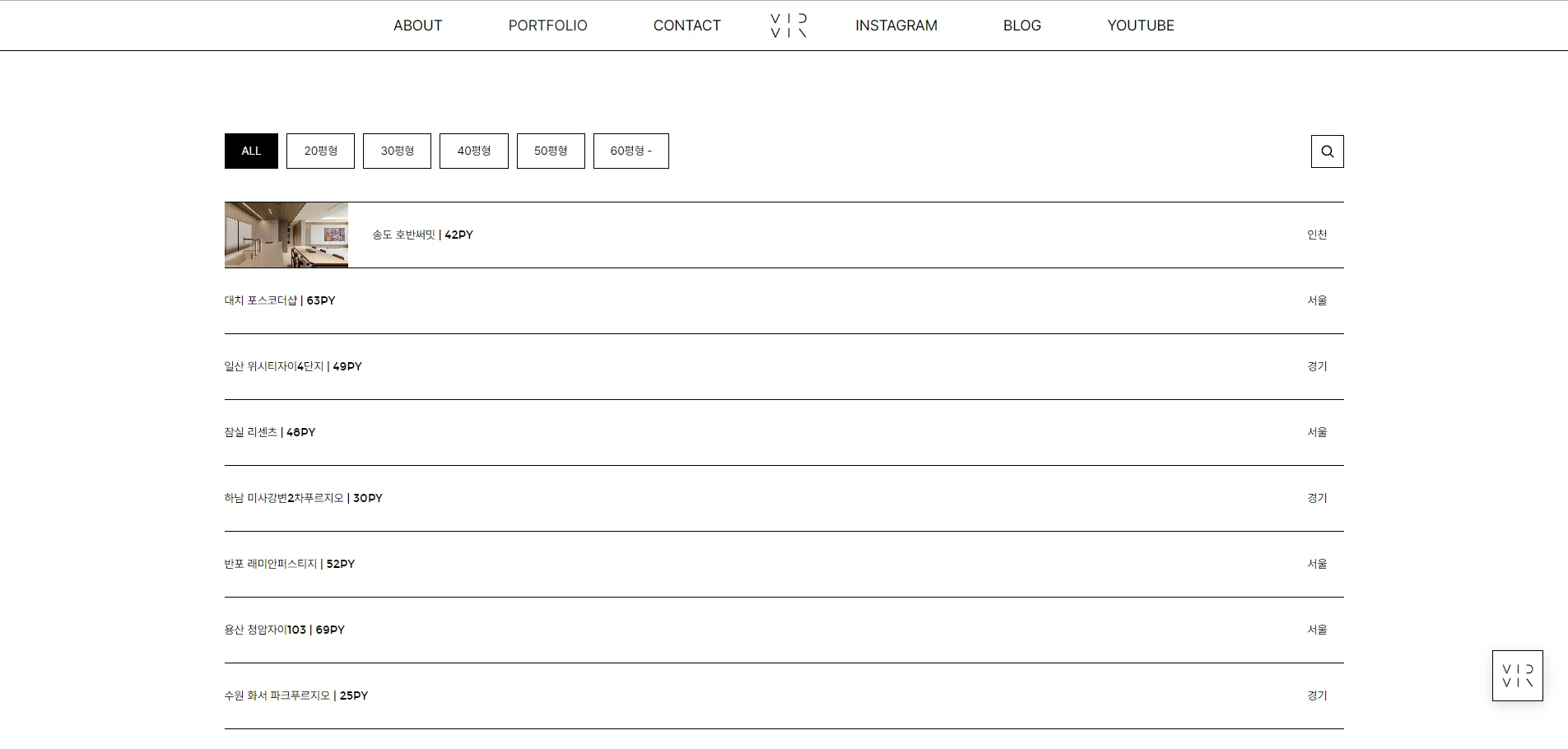The image size is (1568, 749).
Task: Filter by 20평형 size
Action: (320, 151)
